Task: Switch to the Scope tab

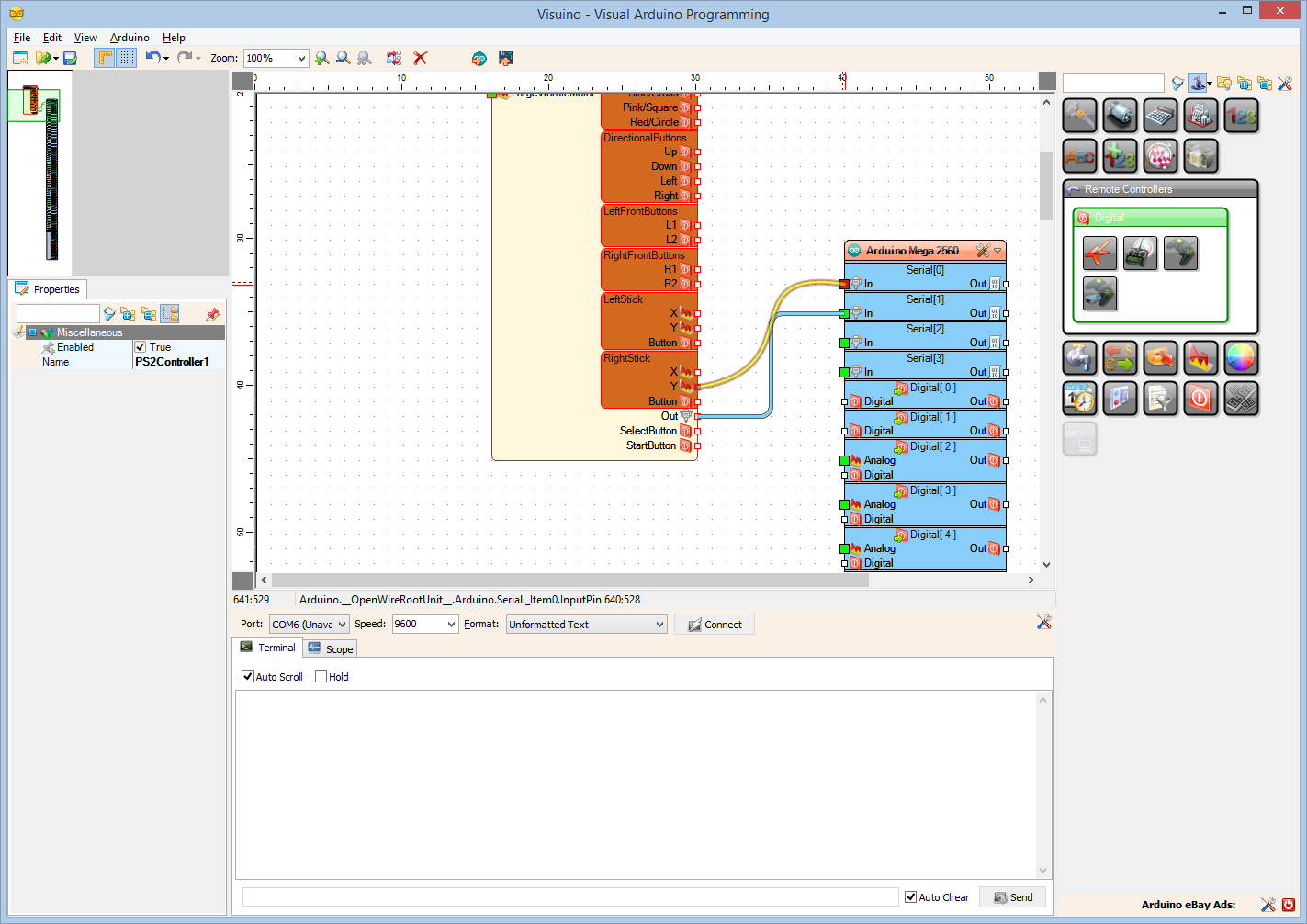Action: click(x=330, y=648)
